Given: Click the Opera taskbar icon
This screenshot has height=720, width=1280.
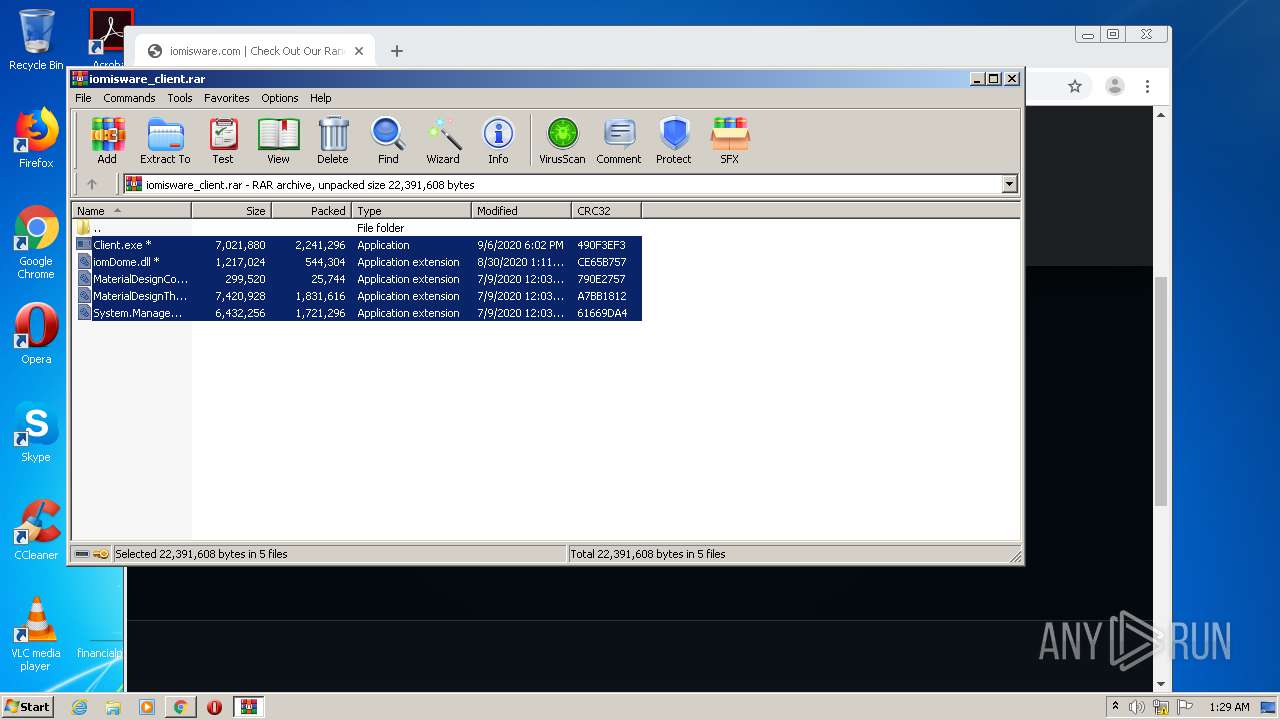Looking at the screenshot, I should (214, 707).
